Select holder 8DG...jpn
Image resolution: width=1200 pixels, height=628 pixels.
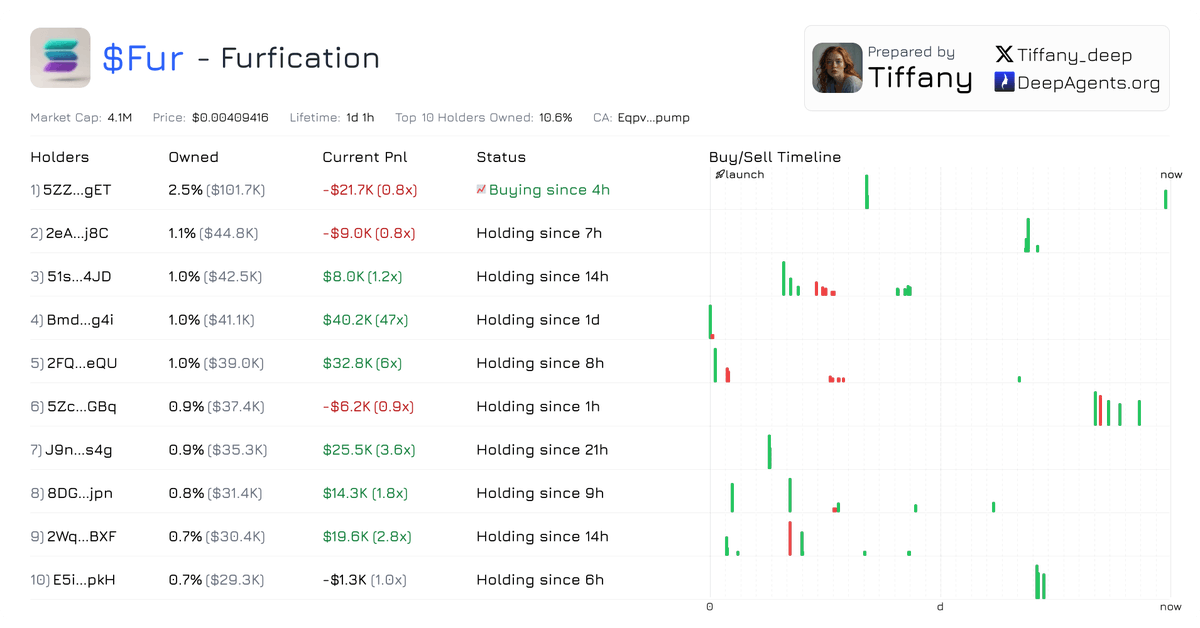80,493
